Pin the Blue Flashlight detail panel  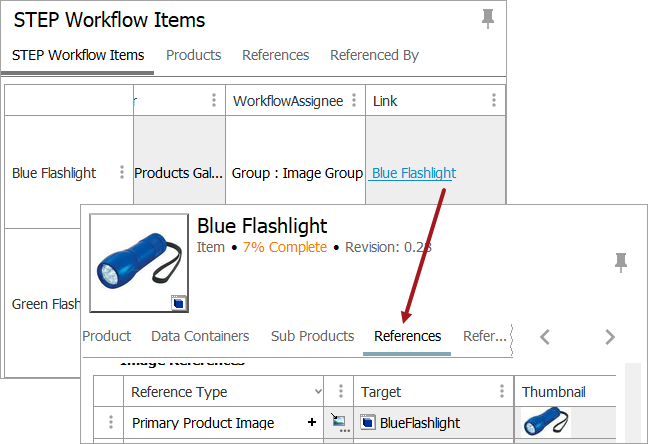point(621,262)
